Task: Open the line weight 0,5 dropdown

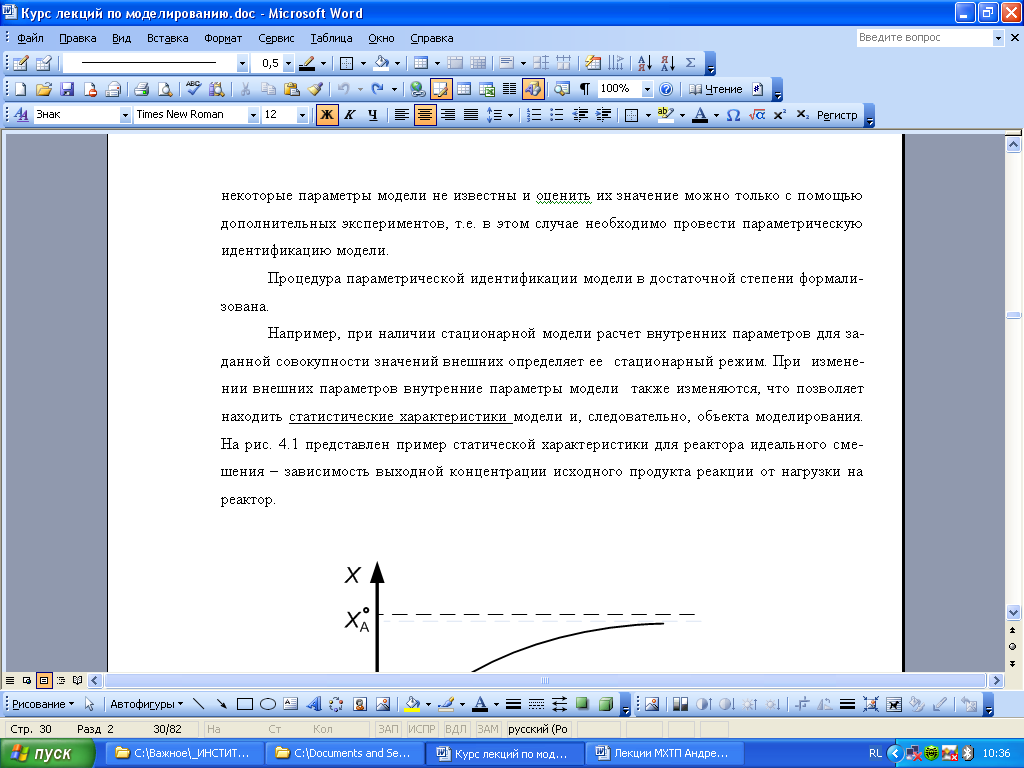Action: [x=288, y=63]
